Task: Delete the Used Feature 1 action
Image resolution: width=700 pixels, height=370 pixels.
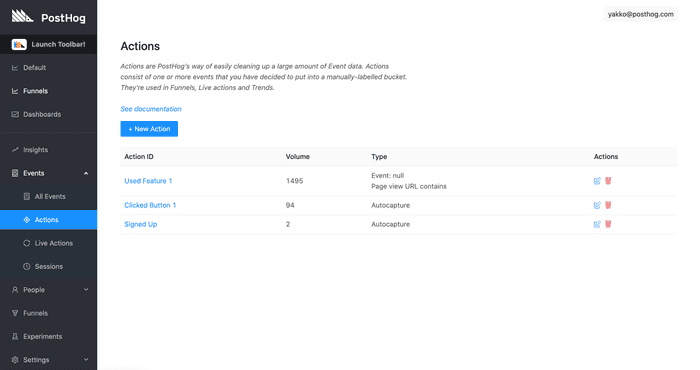Action: [608, 181]
